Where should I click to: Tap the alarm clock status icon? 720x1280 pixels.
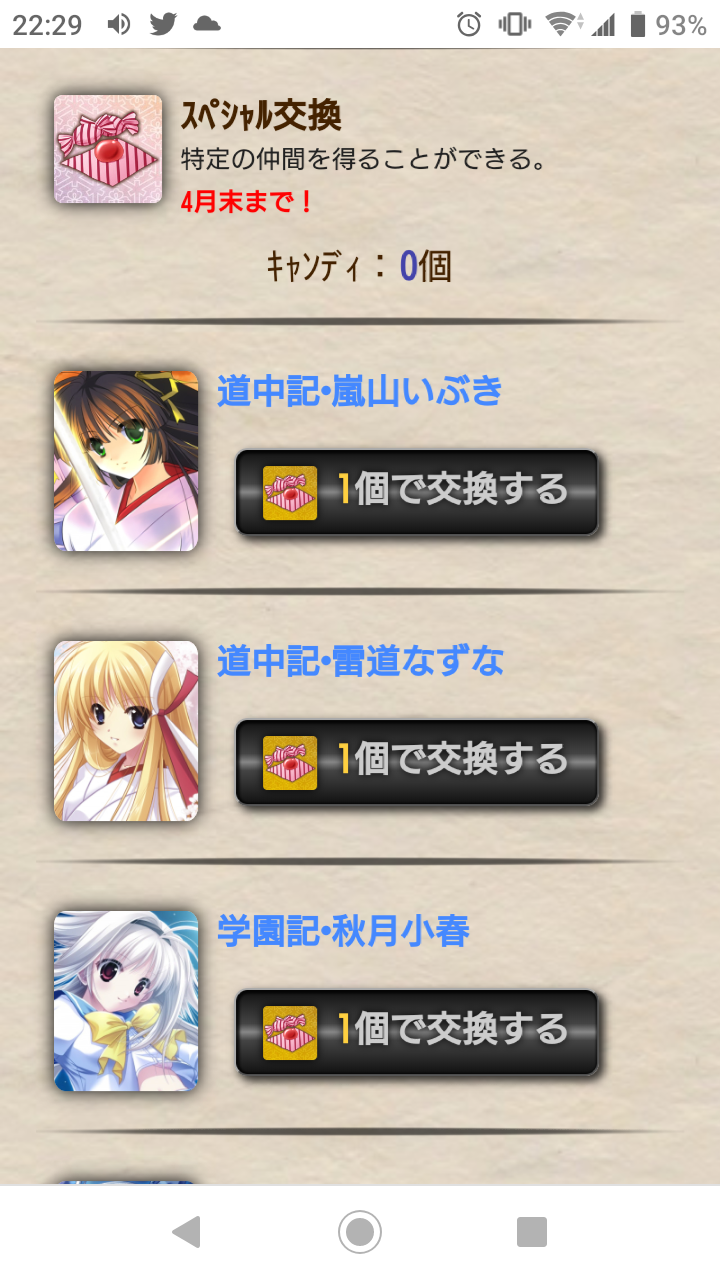pyautogui.click(x=469, y=25)
